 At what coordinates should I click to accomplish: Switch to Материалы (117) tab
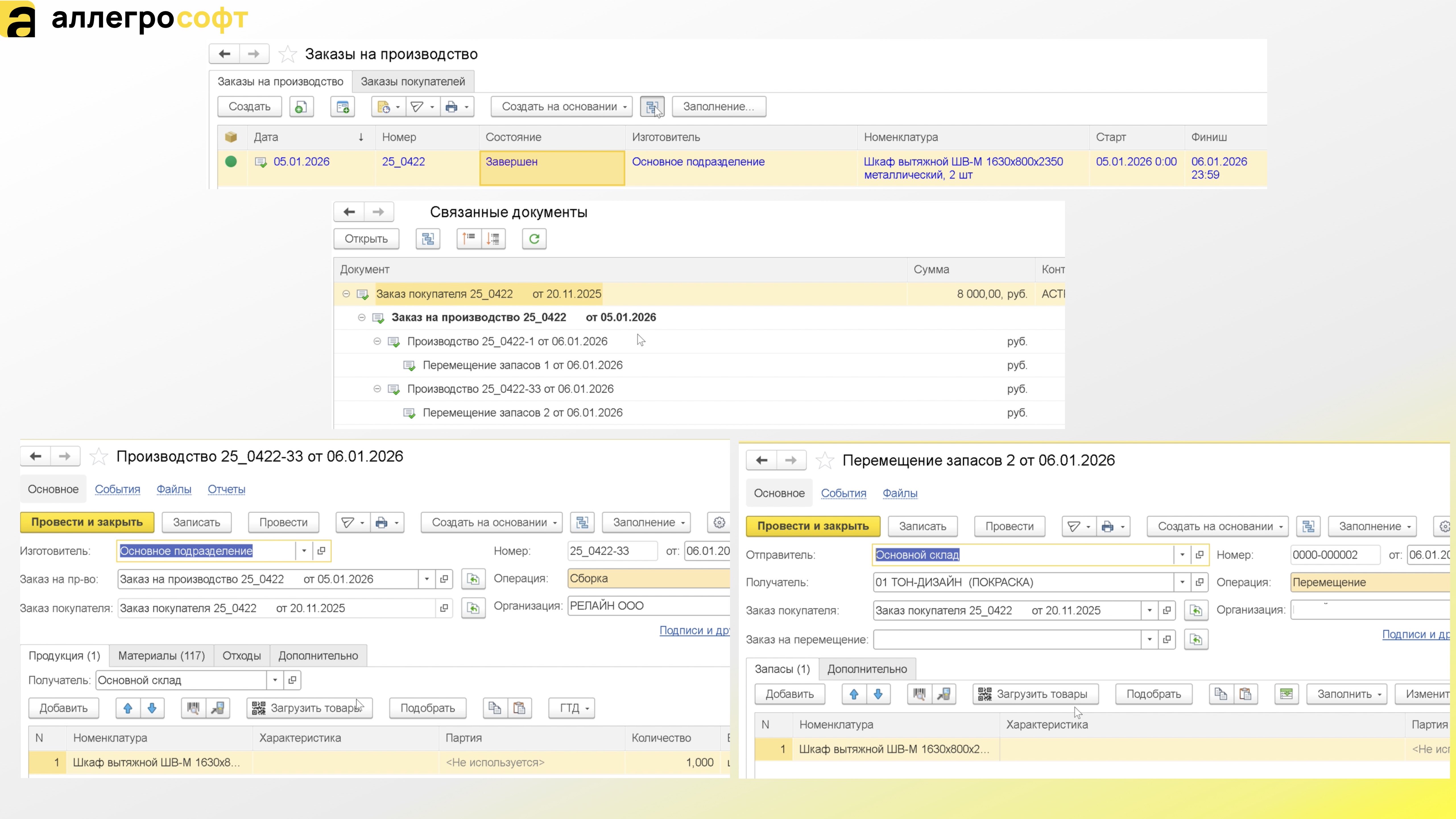[x=161, y=656]
